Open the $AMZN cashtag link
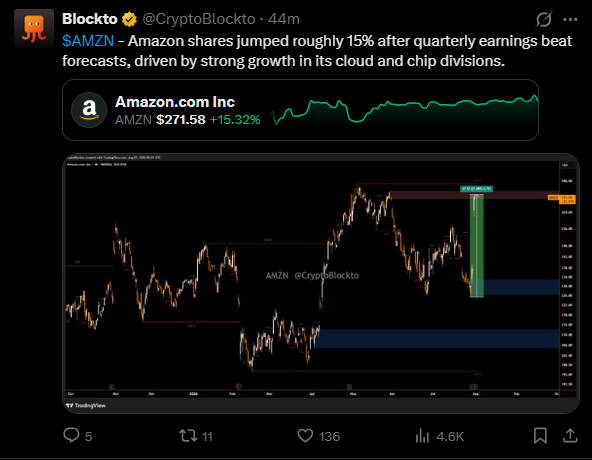This screenshot has width=592, height=460. point(88,41)
